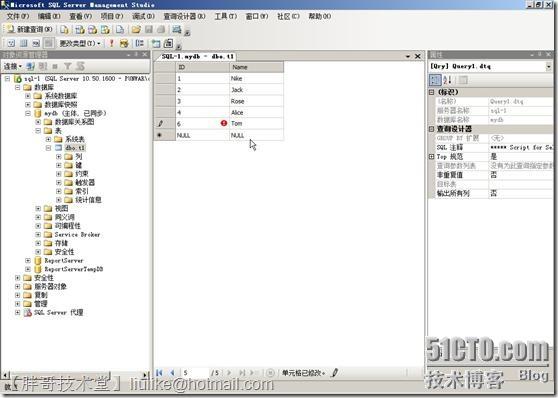Image resolution: width=558 pixels, height=398 pixels.
Task: Click the Save disk icon
Action: [149, 30]
